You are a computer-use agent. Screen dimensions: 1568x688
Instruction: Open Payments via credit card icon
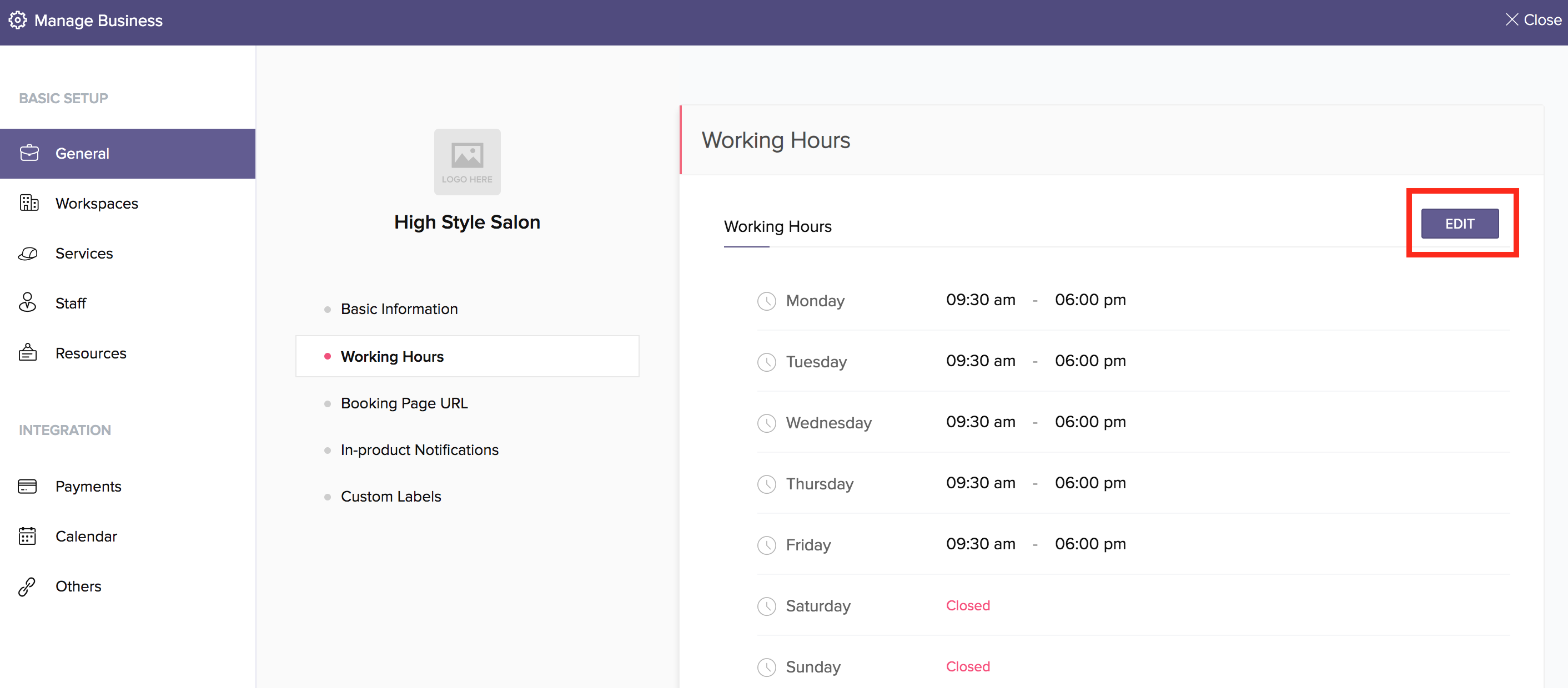(x=27, y=485)
